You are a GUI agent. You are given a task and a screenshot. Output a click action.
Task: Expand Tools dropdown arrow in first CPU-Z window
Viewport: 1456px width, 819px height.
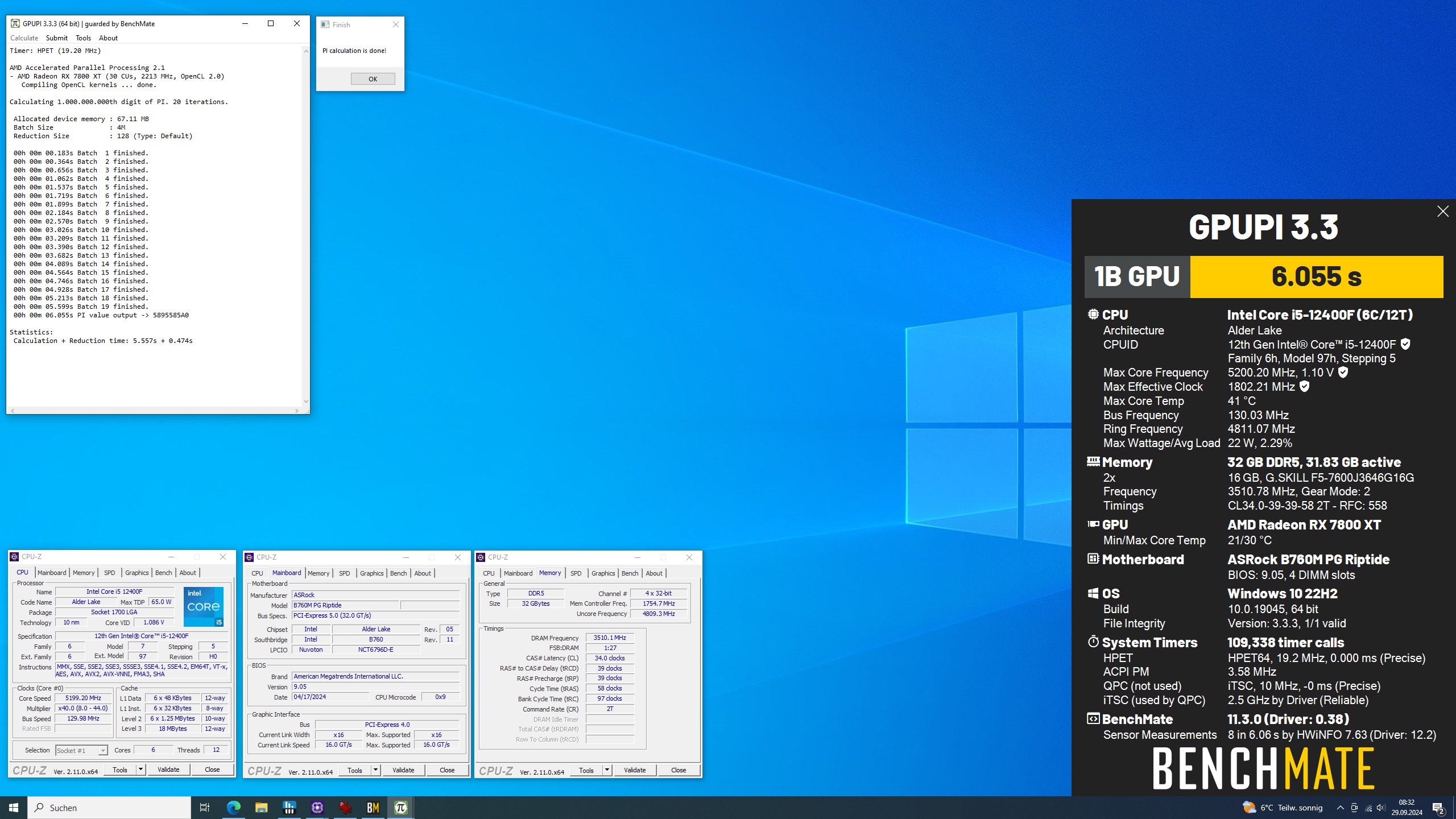141,770
